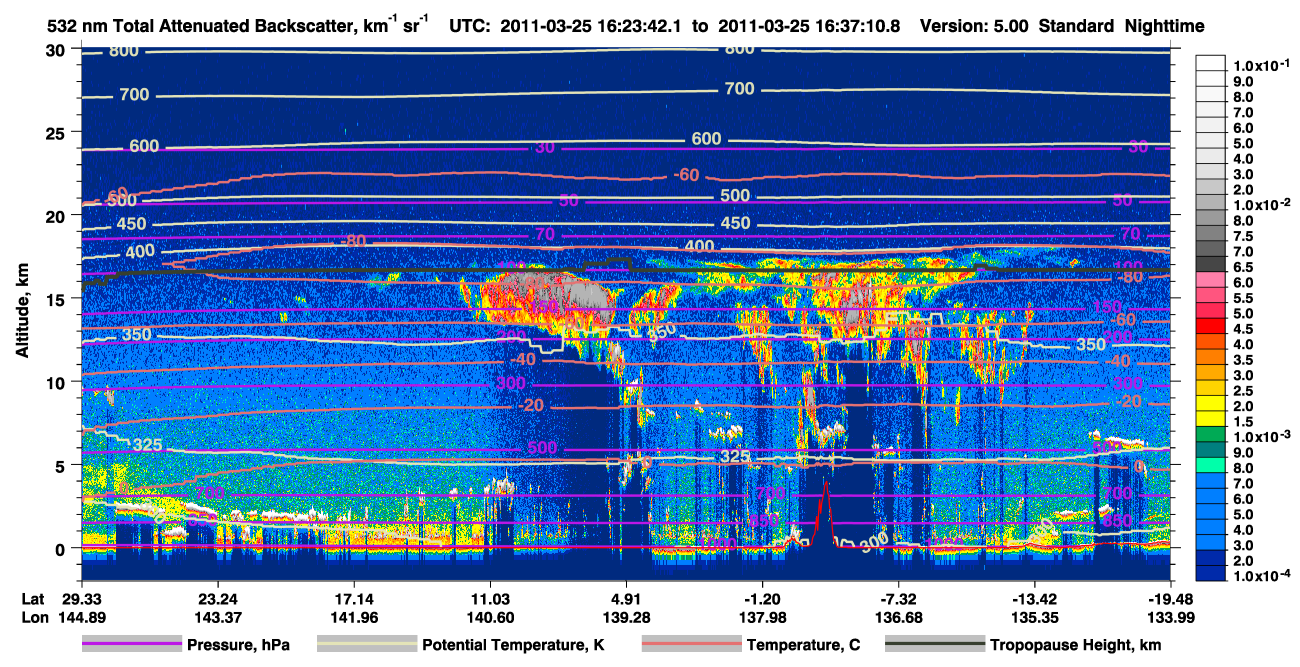
Task: Click the color bar label '7.5'
Action: point(1241,236)
